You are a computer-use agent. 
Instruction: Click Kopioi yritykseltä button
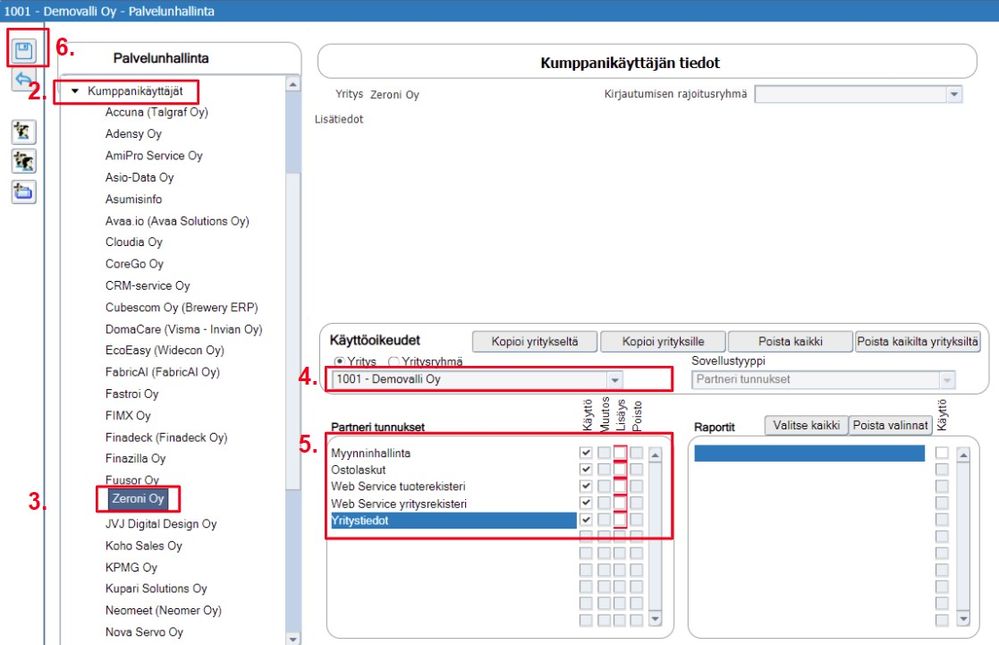pyautogui.click(x=535, y=342)
